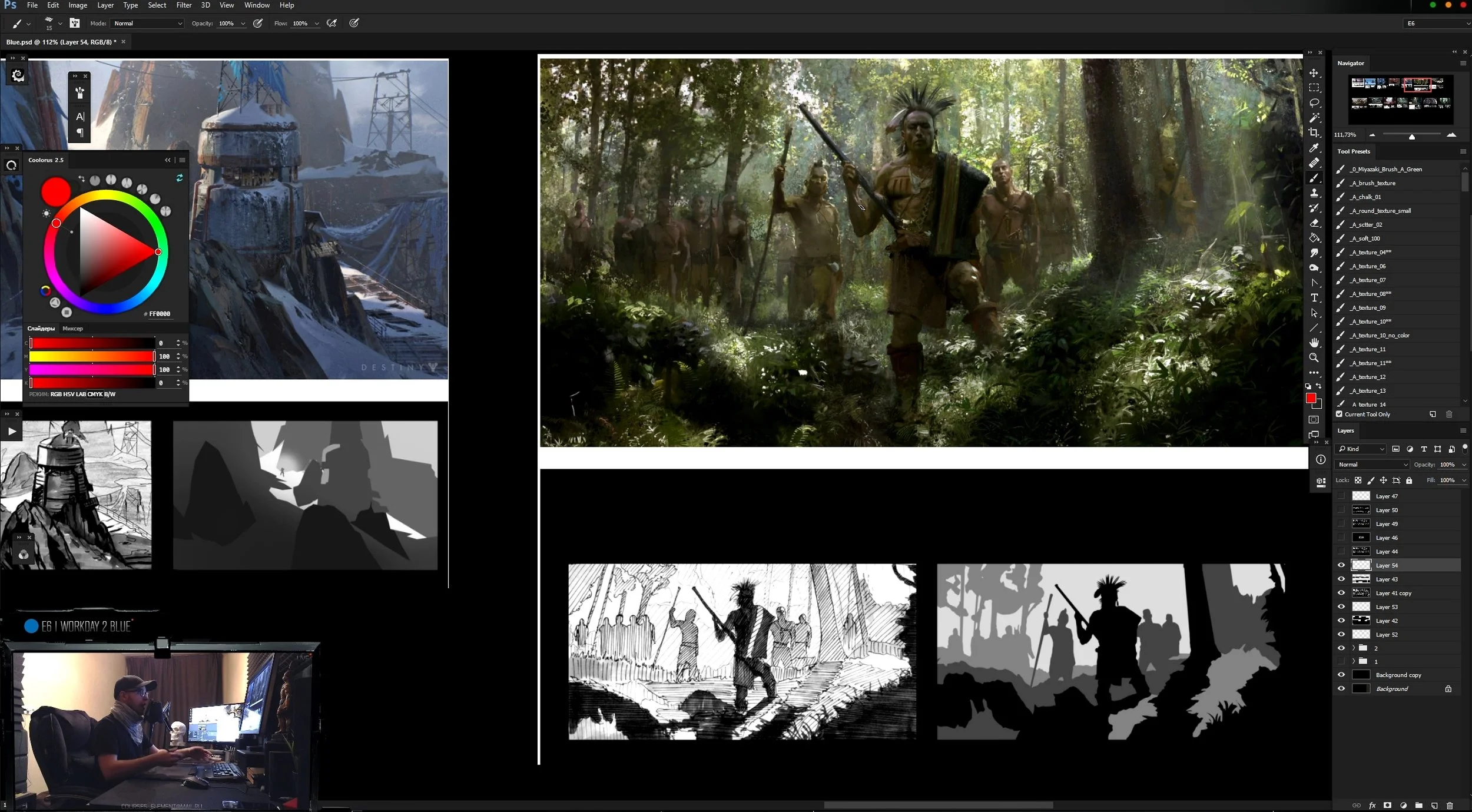The height and width of the screenshot is (812, 1472).
Task: Switch Coolorus mode to HSV
Action: point(68,395)
